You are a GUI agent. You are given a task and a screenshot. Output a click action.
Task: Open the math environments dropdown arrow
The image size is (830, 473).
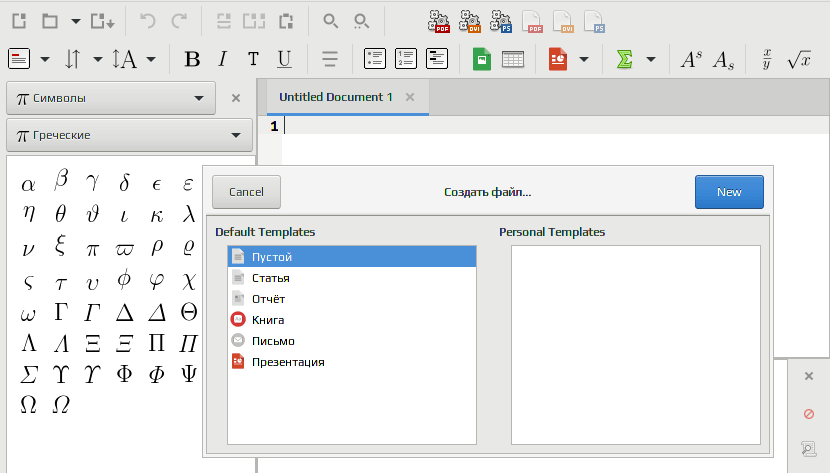point(651,59)
